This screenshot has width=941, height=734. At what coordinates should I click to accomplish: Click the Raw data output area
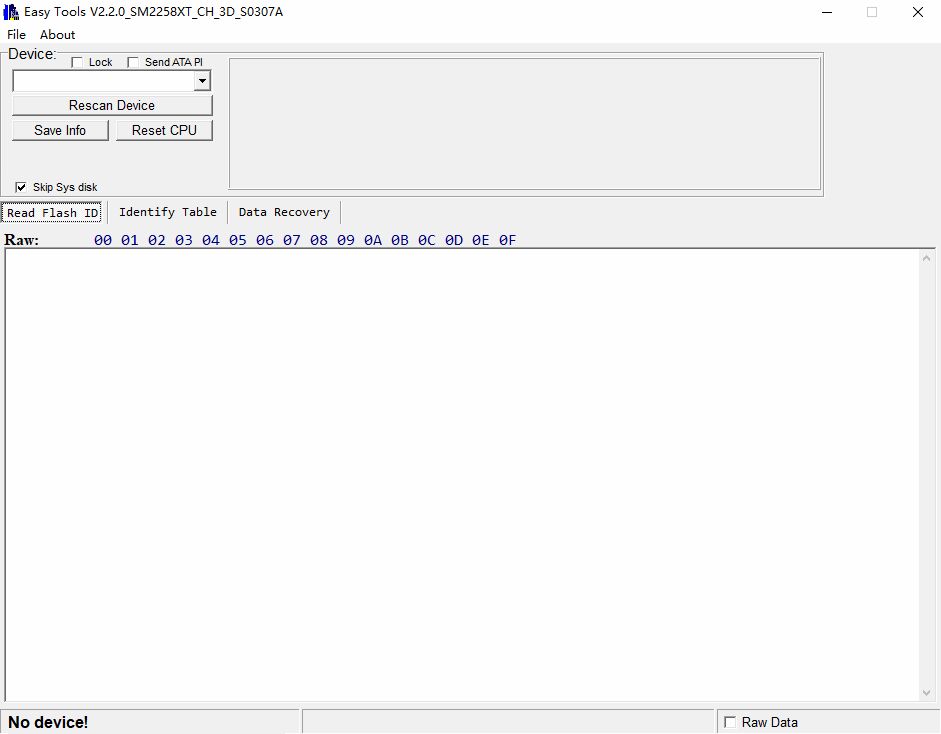tap(462, 475)
